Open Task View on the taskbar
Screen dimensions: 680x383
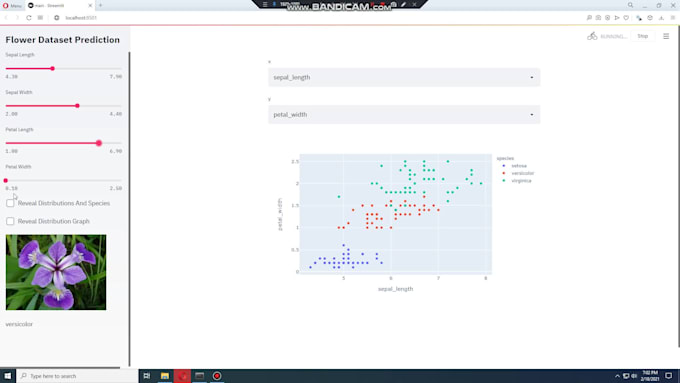tap(147, 376)
